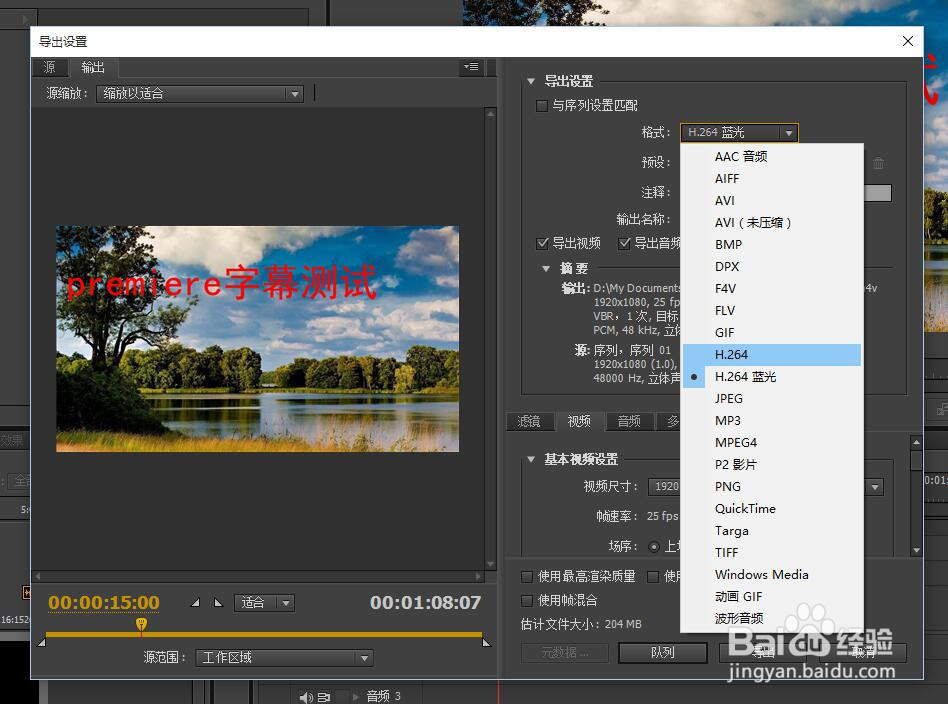Click the preview vertical scrollbar down arrow

490,564
